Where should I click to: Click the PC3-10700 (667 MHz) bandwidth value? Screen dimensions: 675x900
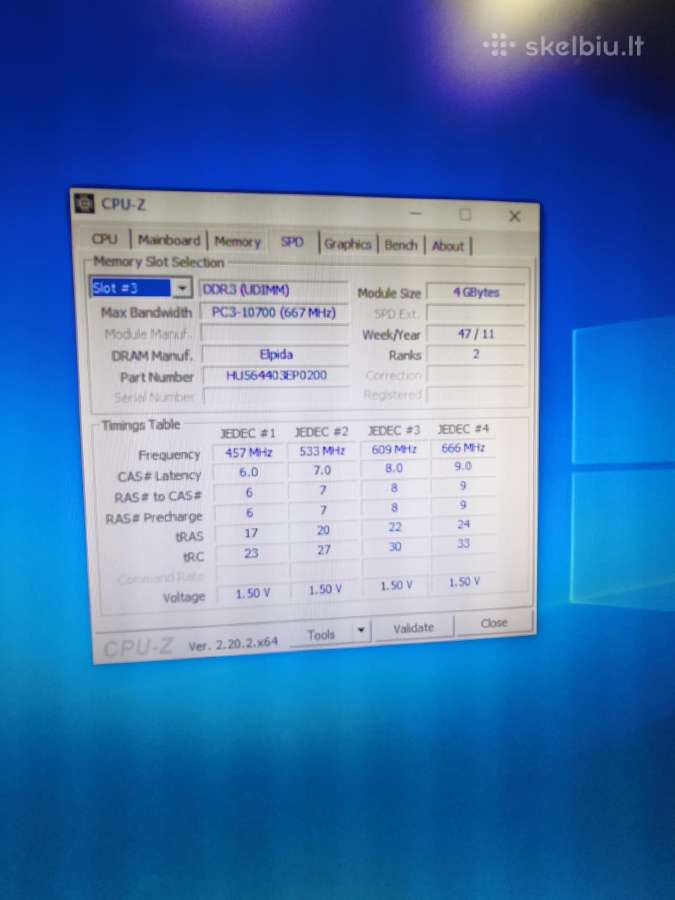tap(274, 312)
